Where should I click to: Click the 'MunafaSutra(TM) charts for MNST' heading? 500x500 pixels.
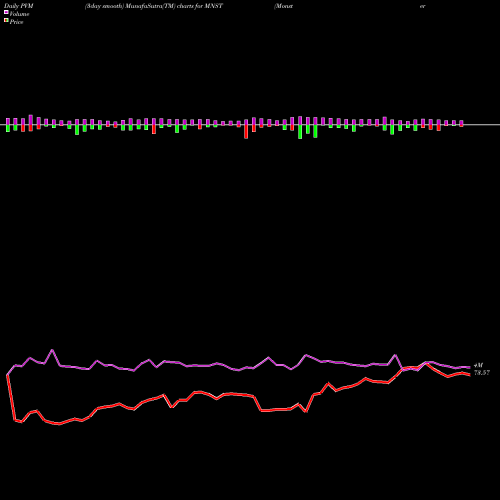tap(174, 6)
